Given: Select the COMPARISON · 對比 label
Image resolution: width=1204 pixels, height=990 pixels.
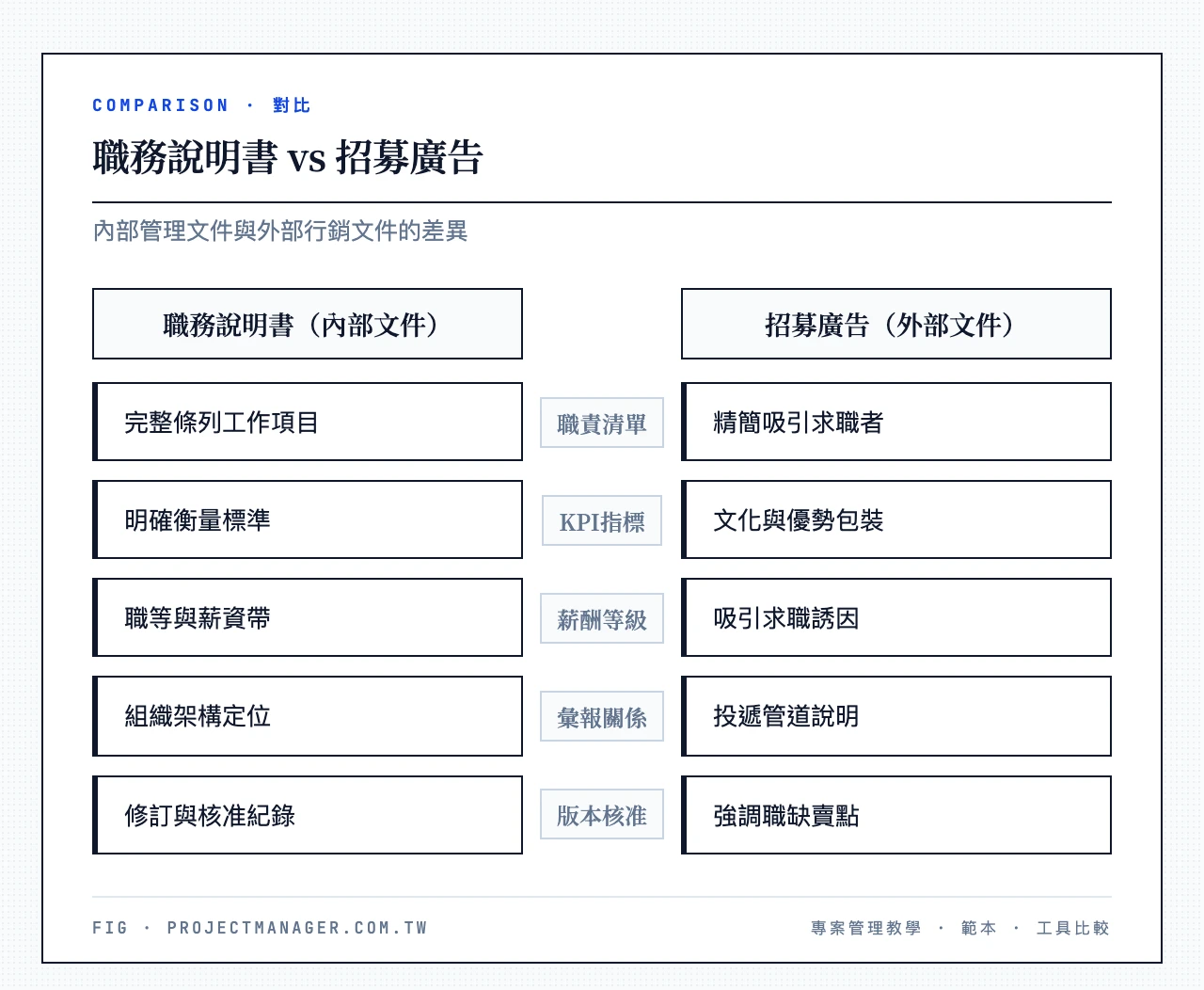Looking at the screenshot, I should (x=201, y=105).
